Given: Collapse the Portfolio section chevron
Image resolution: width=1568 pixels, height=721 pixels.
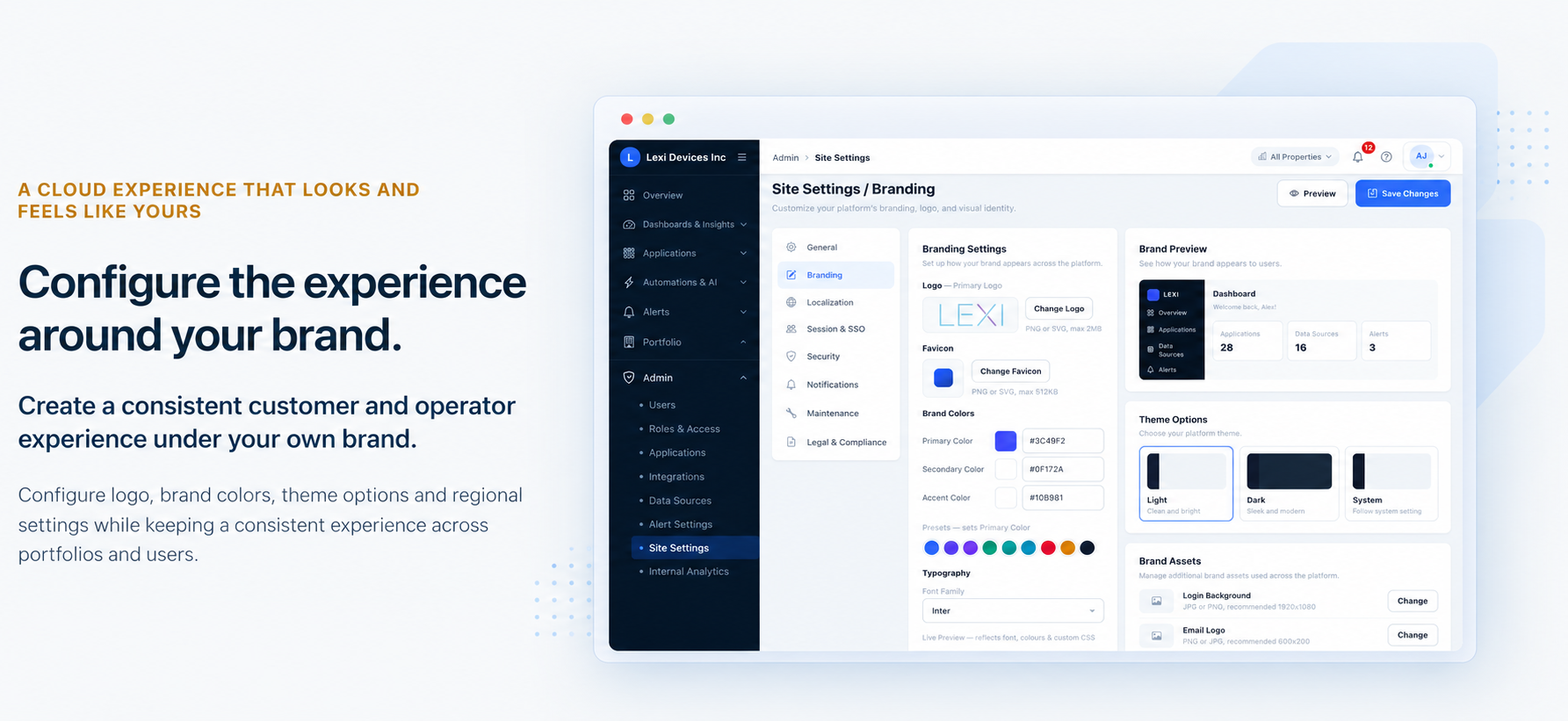Looking at the screenshot, I should click(743, 342).
